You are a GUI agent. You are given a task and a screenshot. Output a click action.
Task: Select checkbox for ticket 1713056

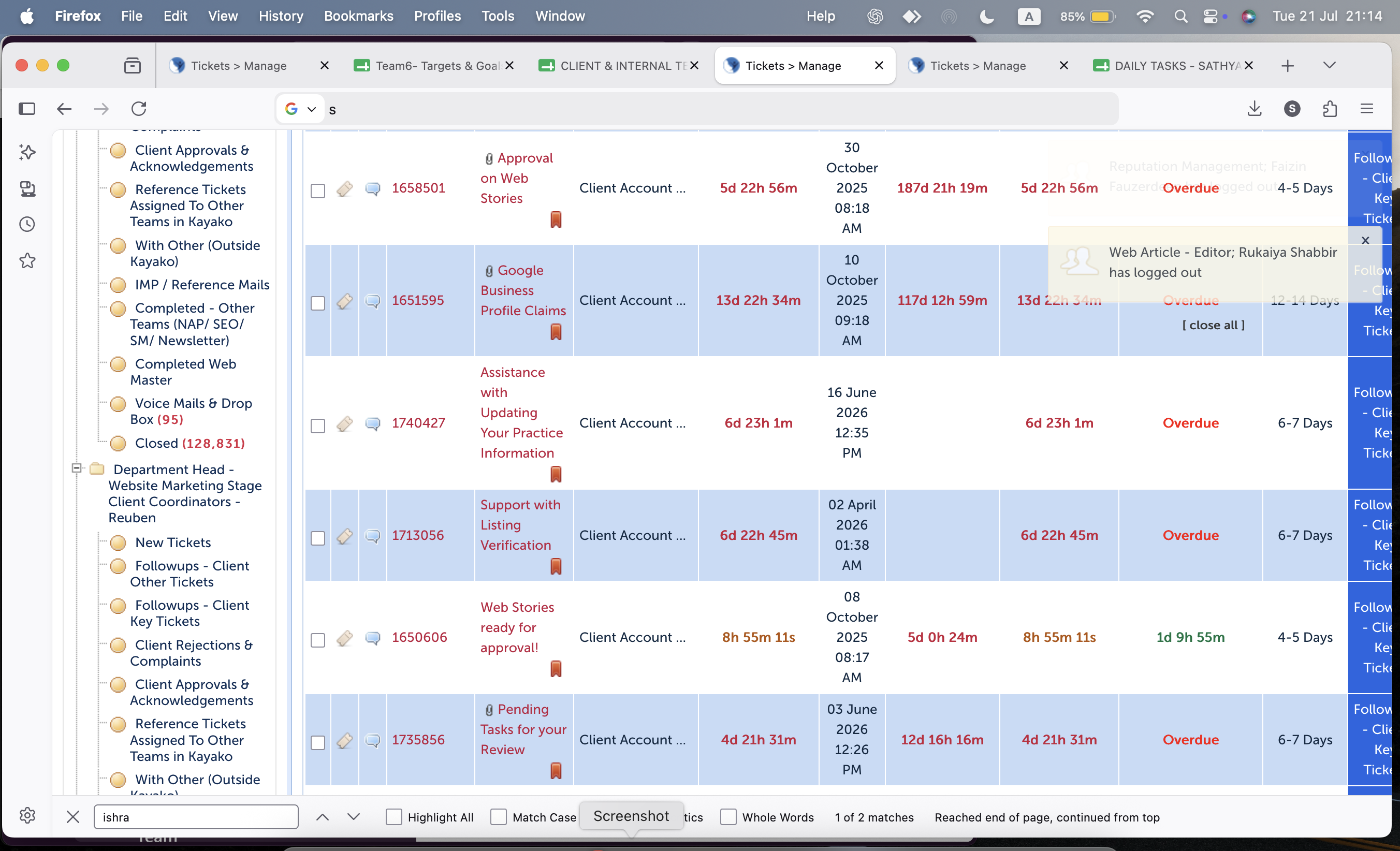click(x=317, y=538)
